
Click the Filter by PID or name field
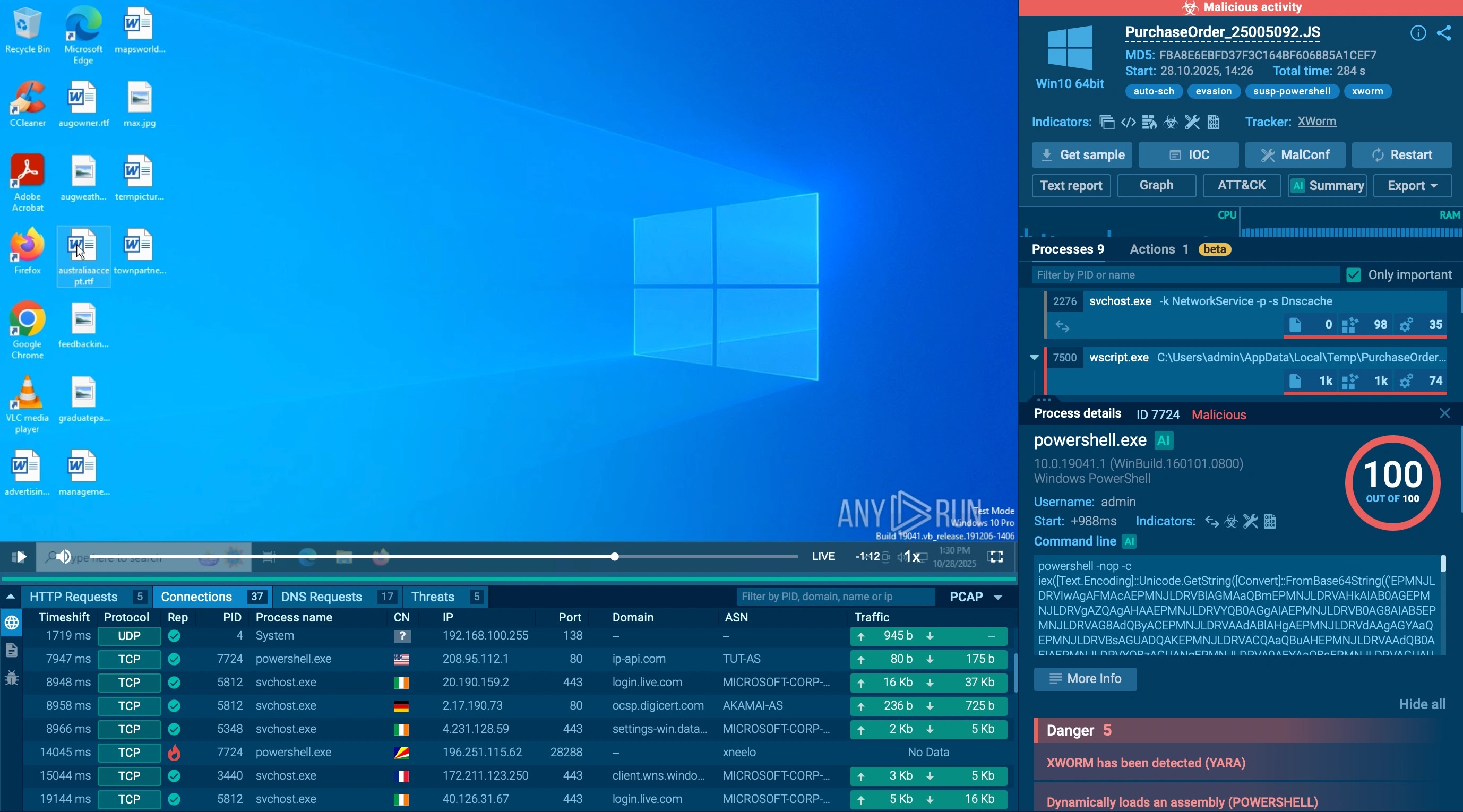point(1185,275)
